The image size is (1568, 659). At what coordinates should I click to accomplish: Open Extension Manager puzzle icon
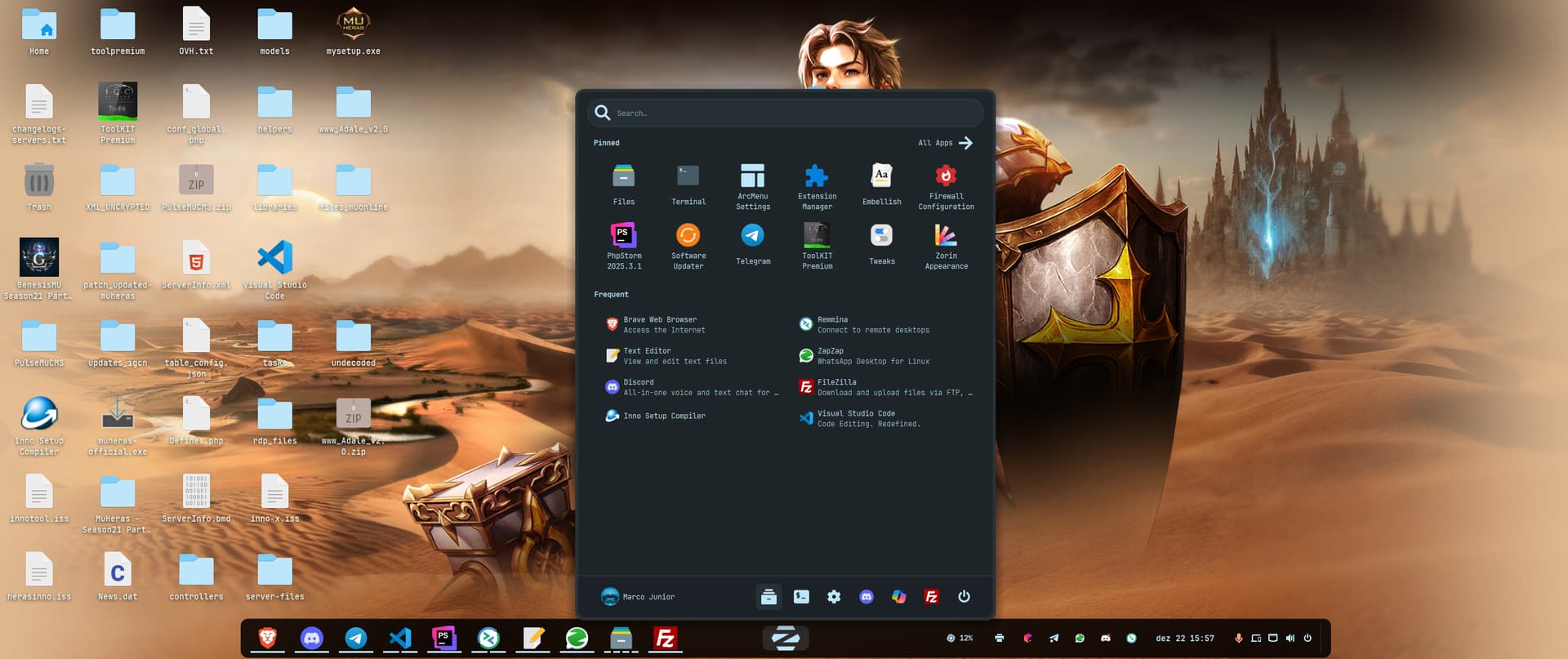point(817,185)
